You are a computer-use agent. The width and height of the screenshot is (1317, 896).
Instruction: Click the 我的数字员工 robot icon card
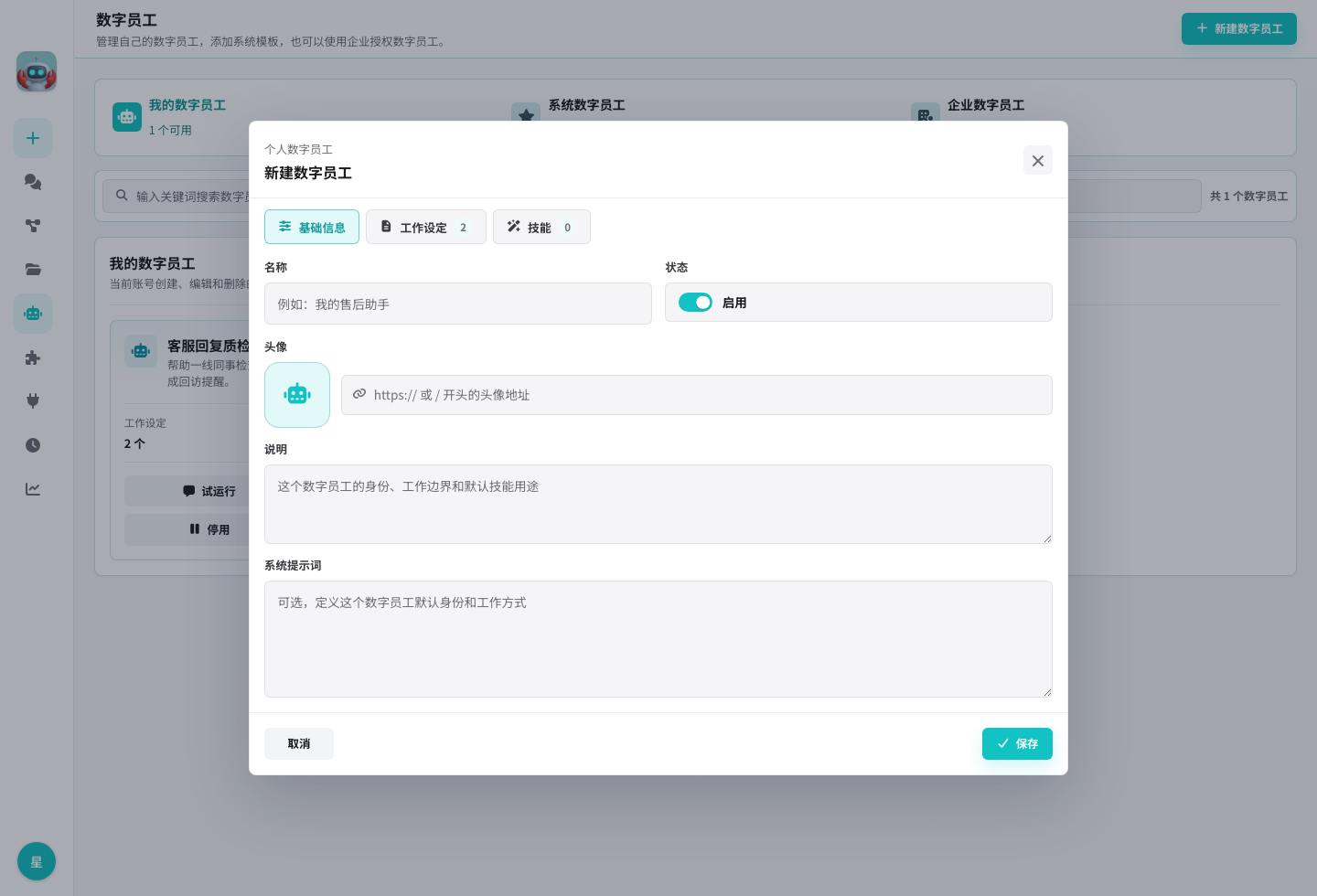(127, 117)
